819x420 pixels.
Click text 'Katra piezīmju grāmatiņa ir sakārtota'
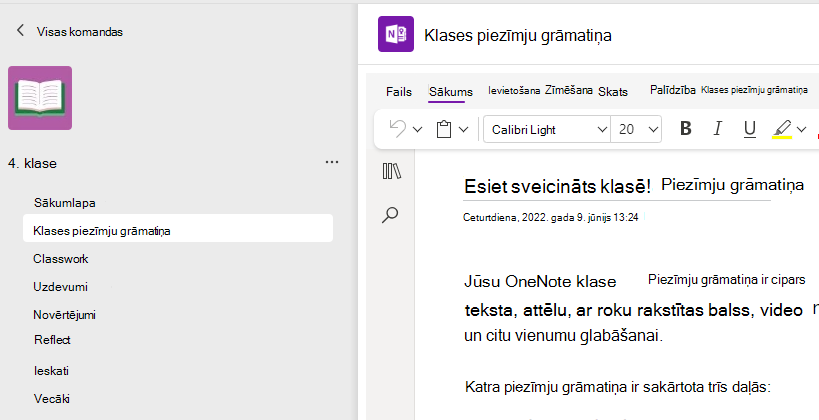pyautogui.click(x=587, y=387)
